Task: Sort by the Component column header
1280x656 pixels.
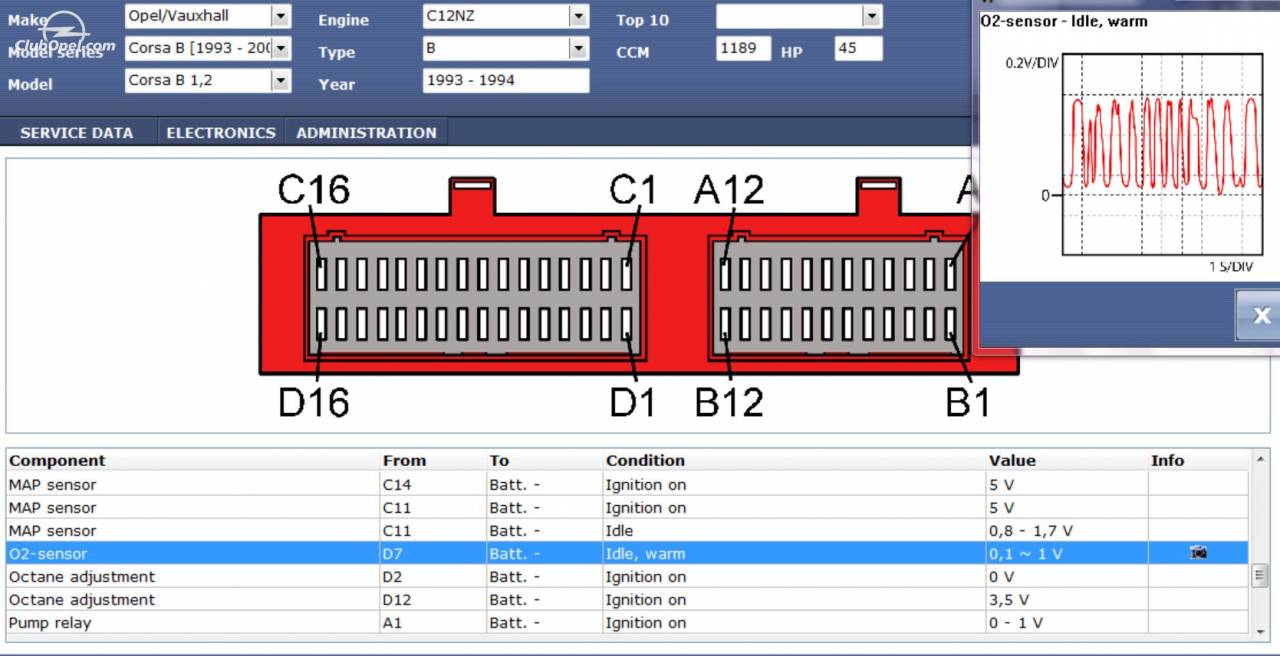Action: tap(57, 460)
